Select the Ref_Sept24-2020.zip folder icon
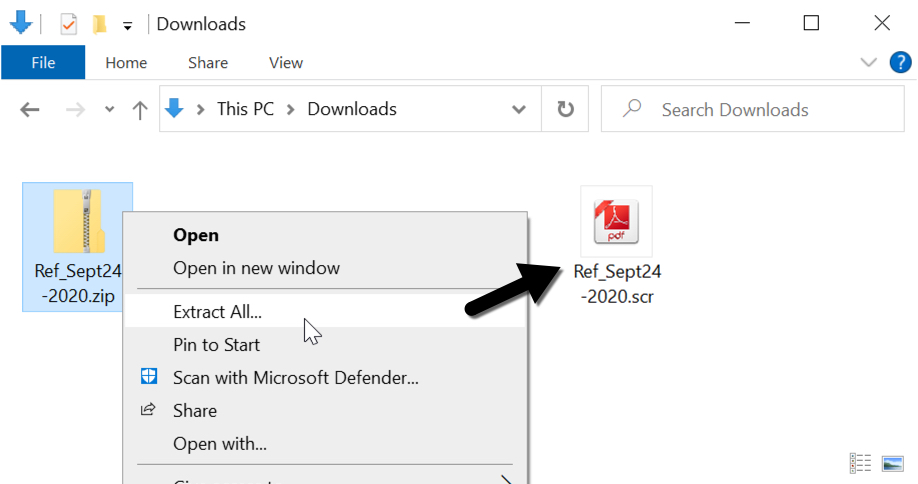 pos(78,221)
